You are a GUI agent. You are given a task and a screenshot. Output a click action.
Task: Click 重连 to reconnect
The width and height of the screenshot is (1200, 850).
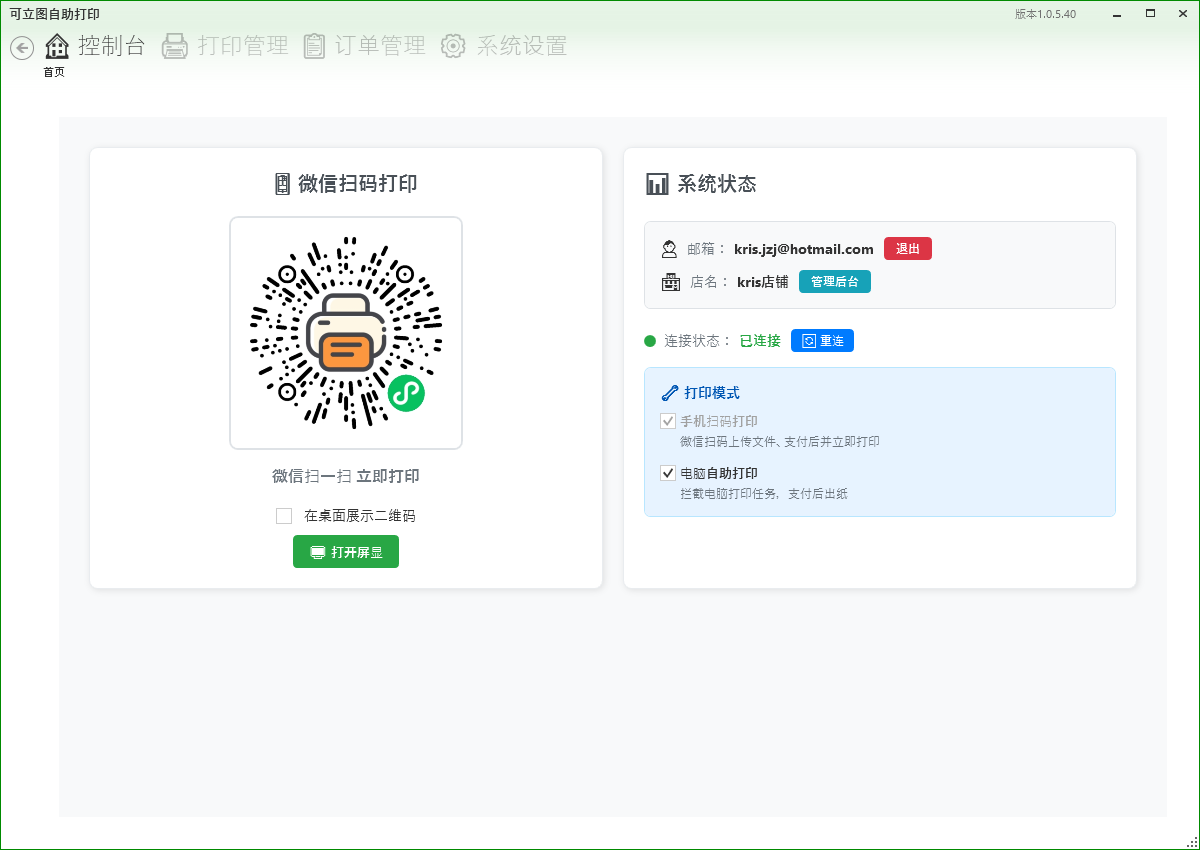coord(822,341)
